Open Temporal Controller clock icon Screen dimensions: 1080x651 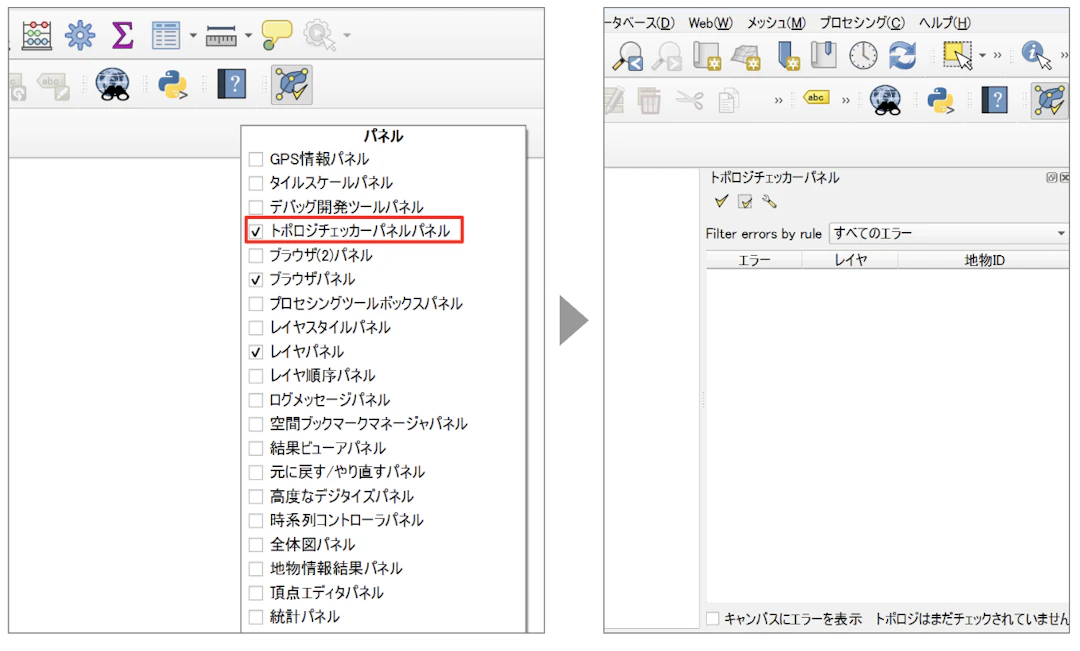[x=863, y=56]
